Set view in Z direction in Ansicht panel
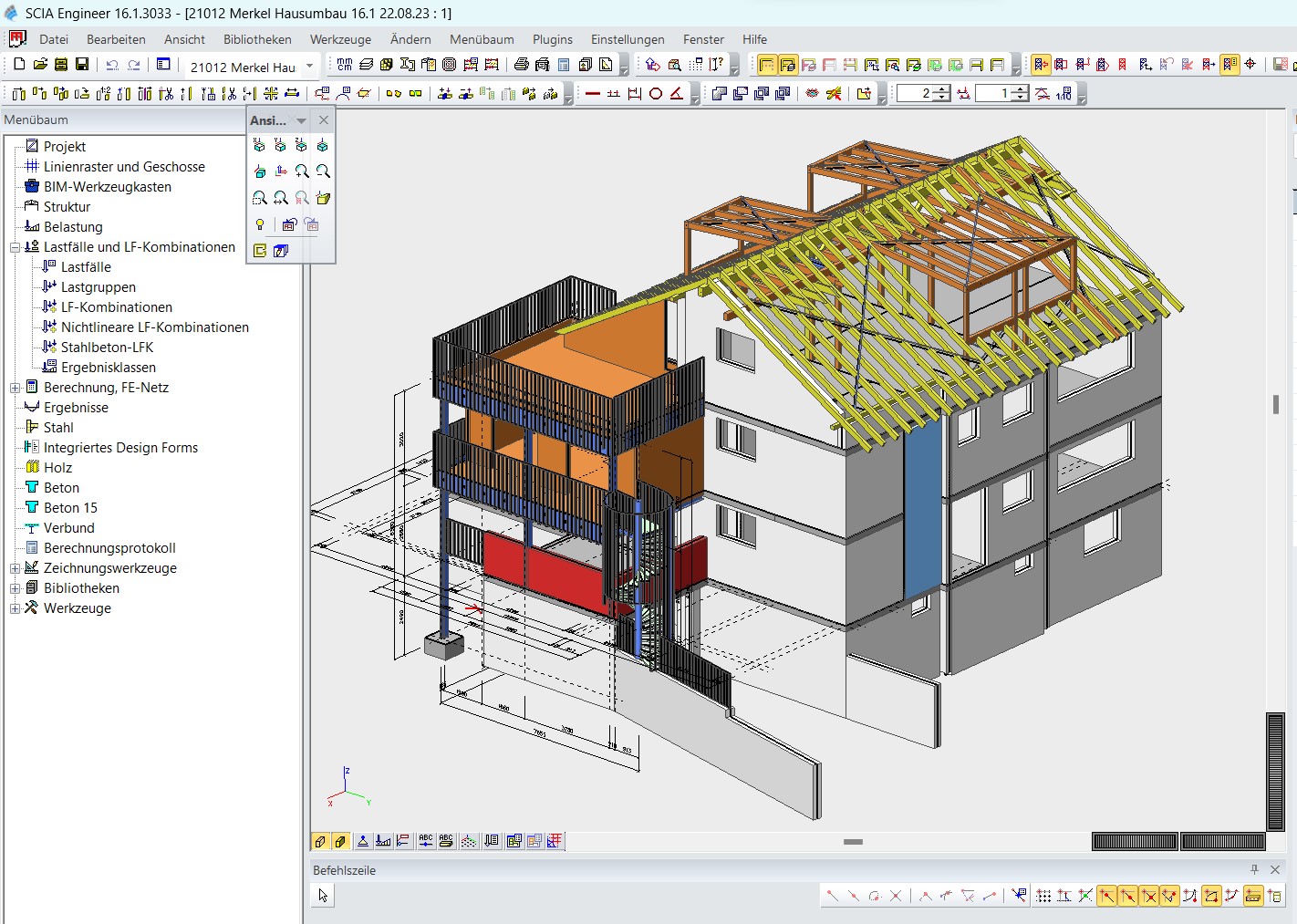This screenshot has height=924, width=1297. pos(302,145)
